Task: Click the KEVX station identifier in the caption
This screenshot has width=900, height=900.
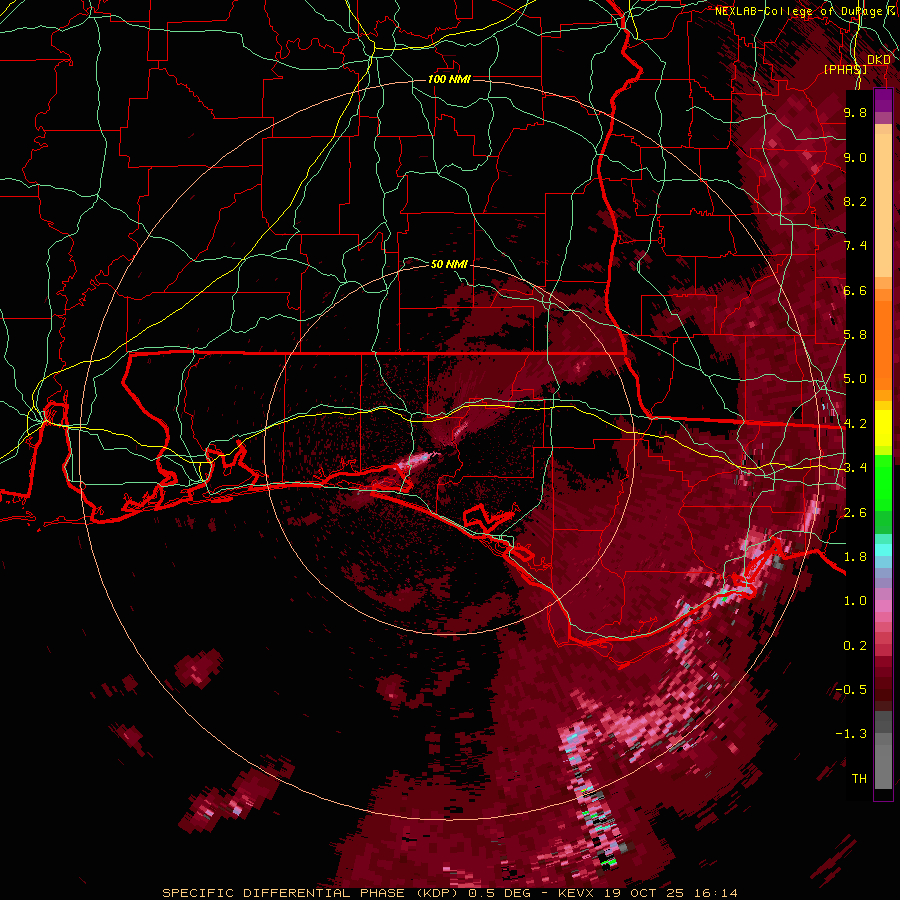Action: (576, 893)
